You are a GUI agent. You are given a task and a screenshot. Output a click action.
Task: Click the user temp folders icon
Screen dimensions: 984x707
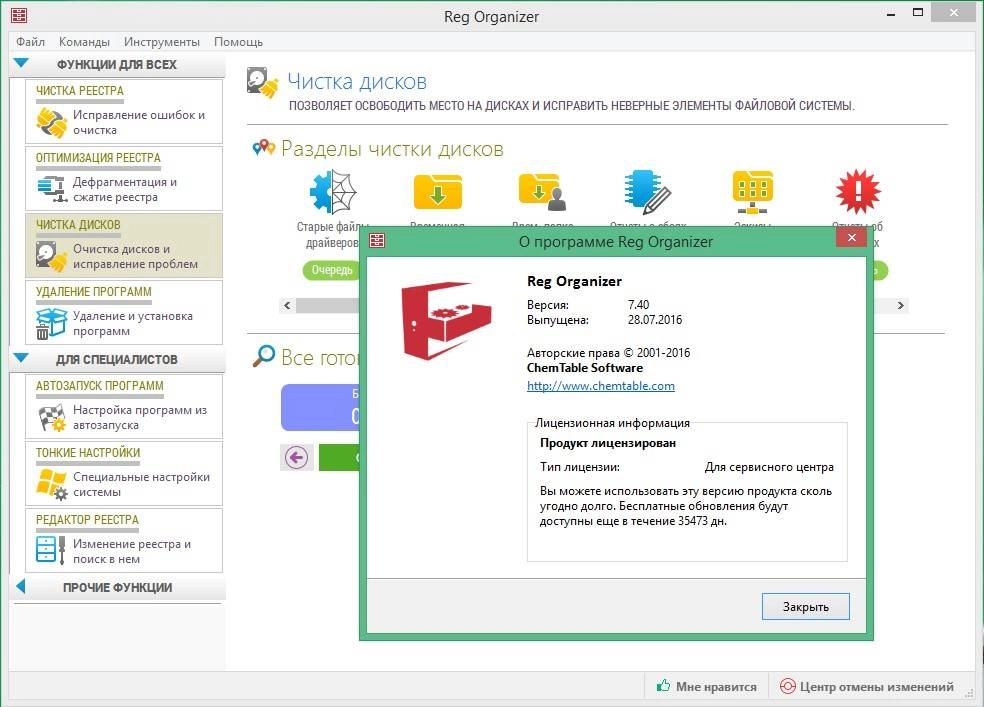pyautogui.click(x=542, y=192)
